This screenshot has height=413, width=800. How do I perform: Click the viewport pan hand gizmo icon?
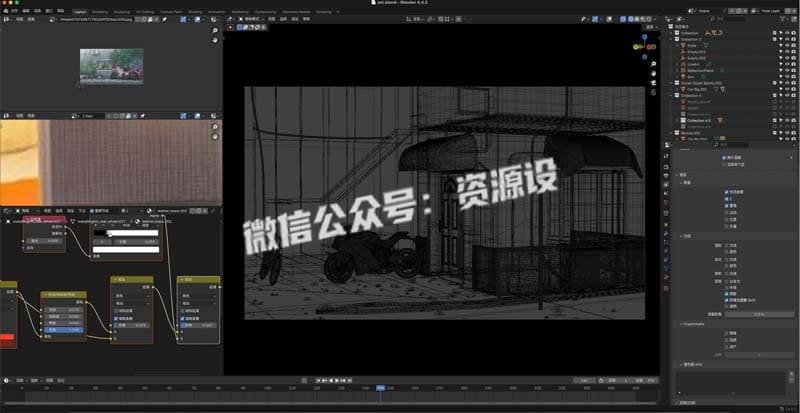pos(654,74)
